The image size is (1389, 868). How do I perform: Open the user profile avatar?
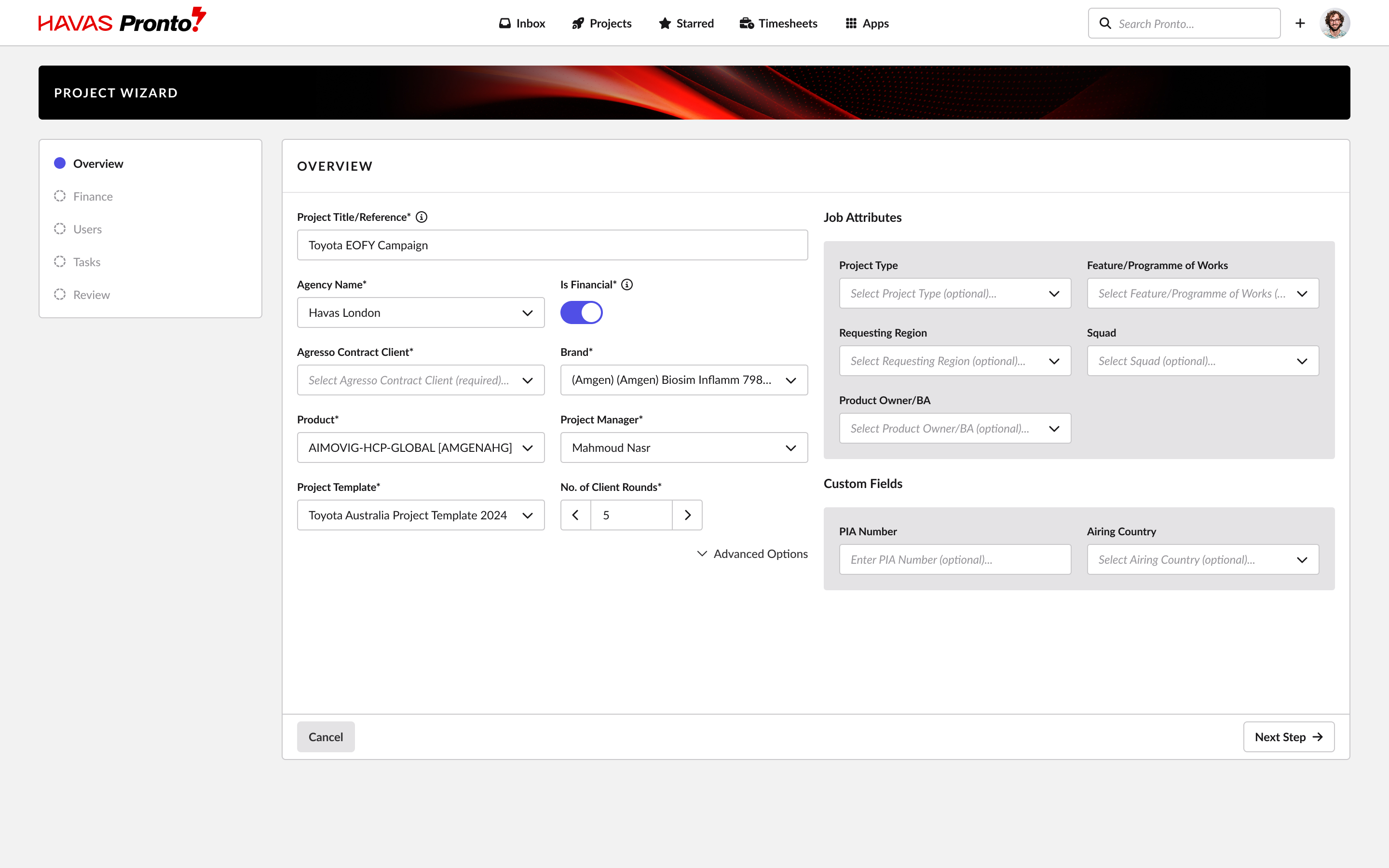[1335, 24]
